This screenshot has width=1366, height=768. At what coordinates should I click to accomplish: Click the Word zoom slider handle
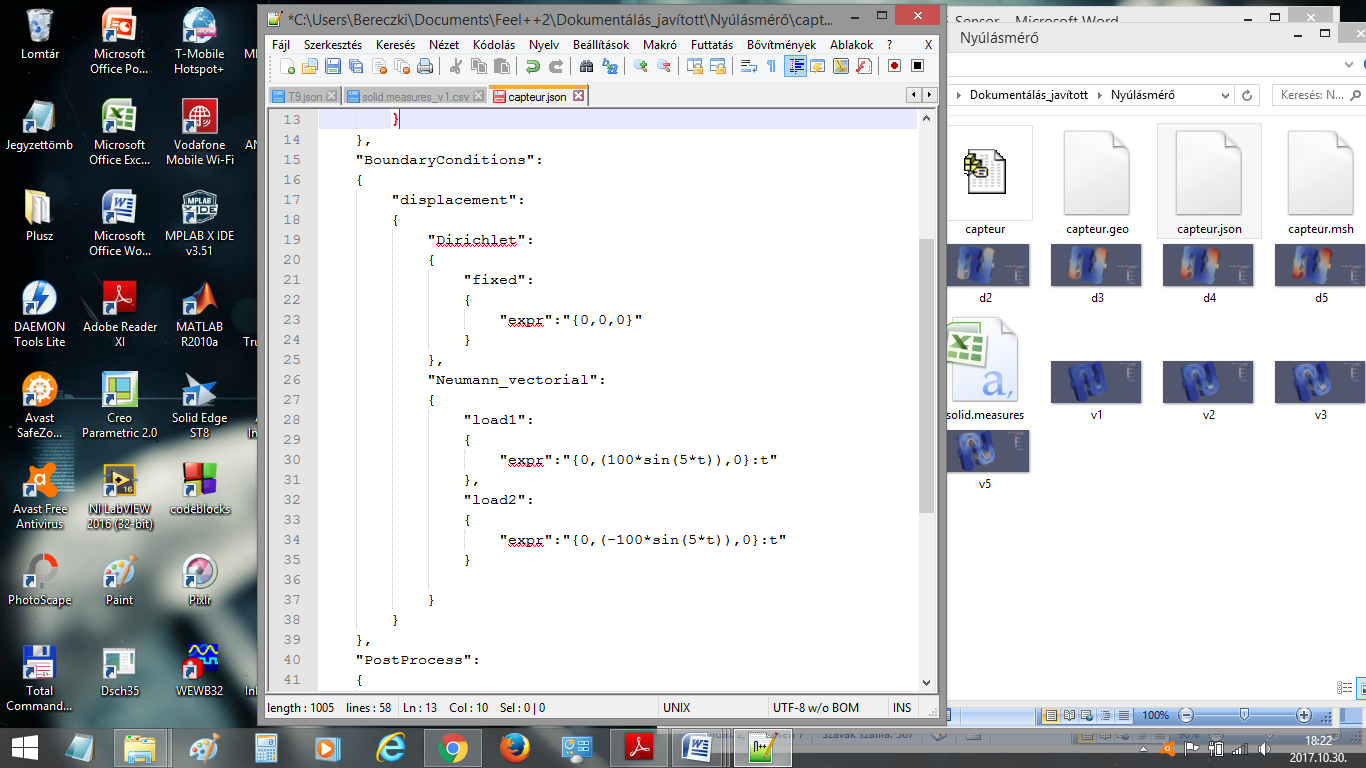click(1243, 715)
